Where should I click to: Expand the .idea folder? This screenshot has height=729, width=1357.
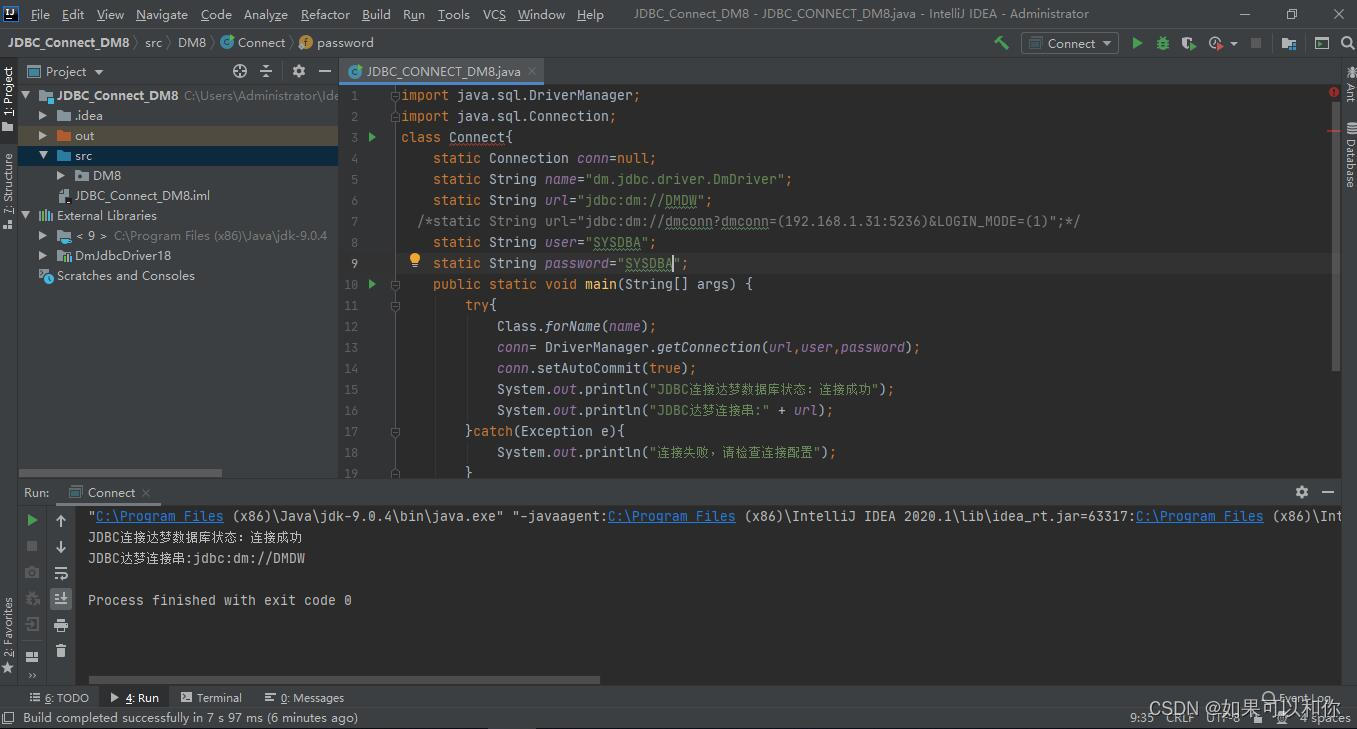43,116
